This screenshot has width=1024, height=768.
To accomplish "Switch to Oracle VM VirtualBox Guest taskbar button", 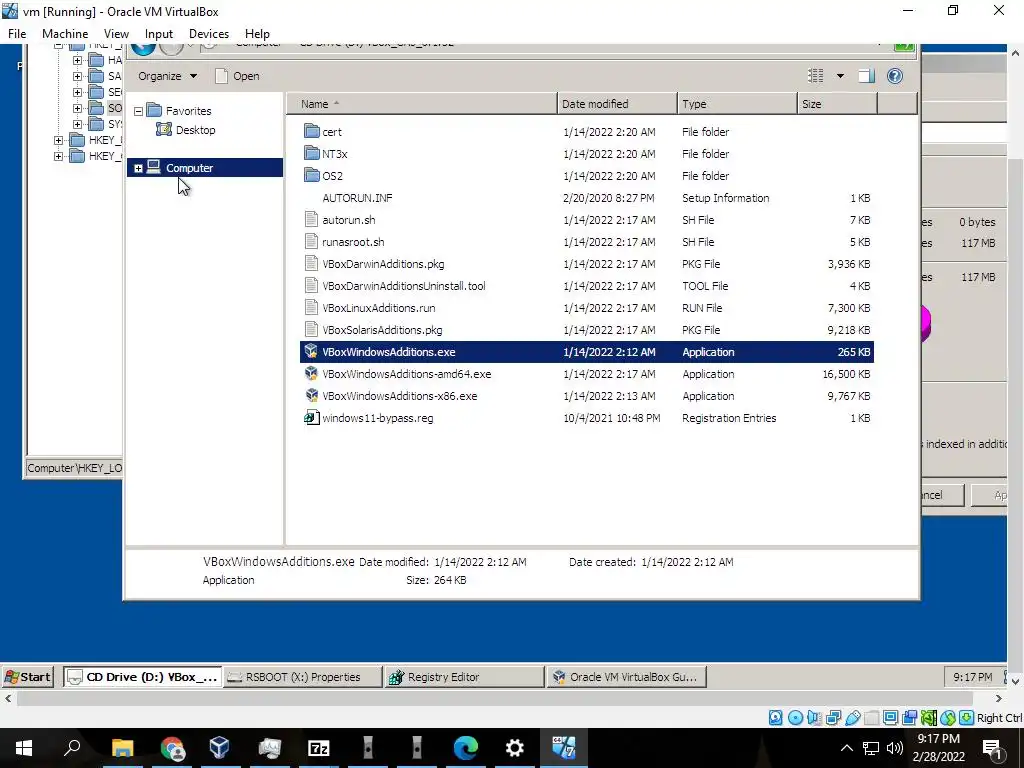I will (x=626, y=677).
